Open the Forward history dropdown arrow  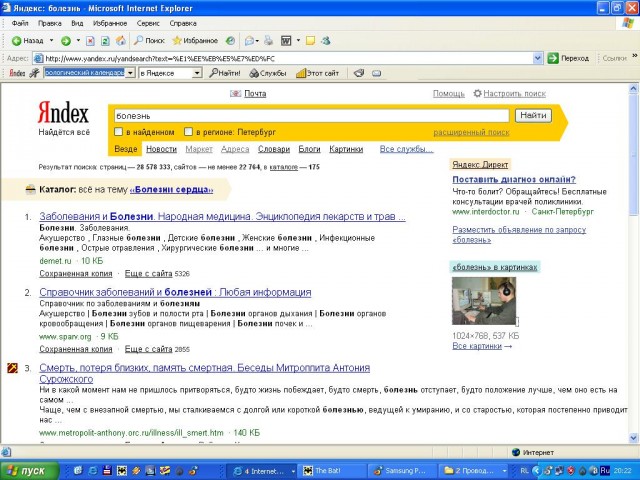78,40
